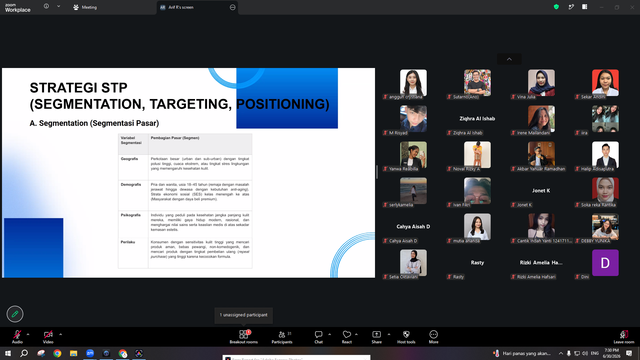Select Dini purple D avatar
The width and height of the screenshot is (640, 360).
pyautogui.click(x=605, y=263)
